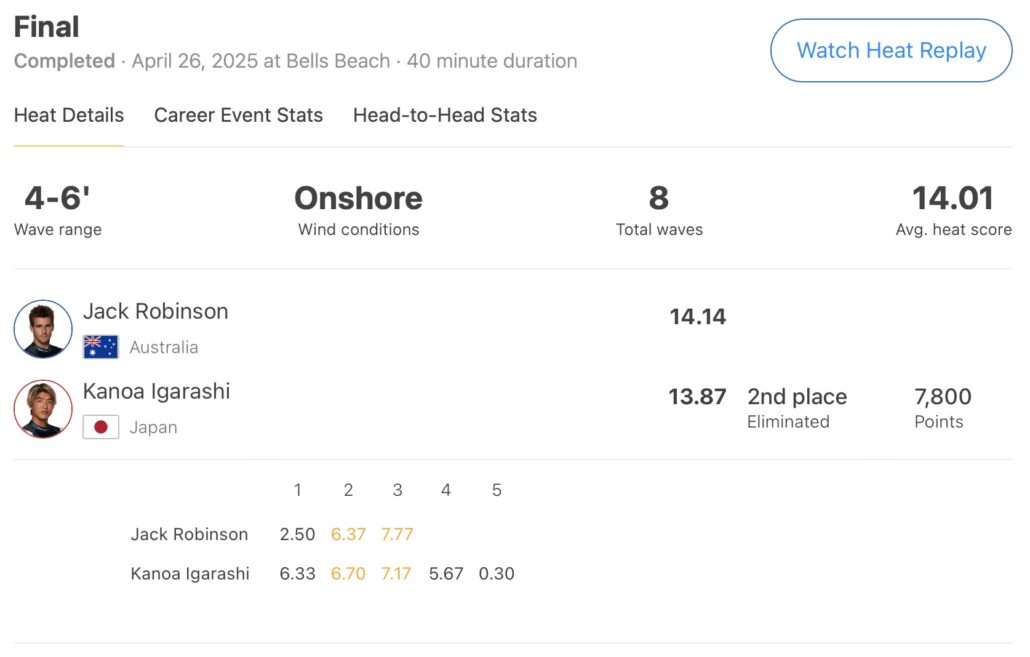Screen dimensions: 1030x657
Task: Click the 7,800 Points value
Action: tap(943, 397)
